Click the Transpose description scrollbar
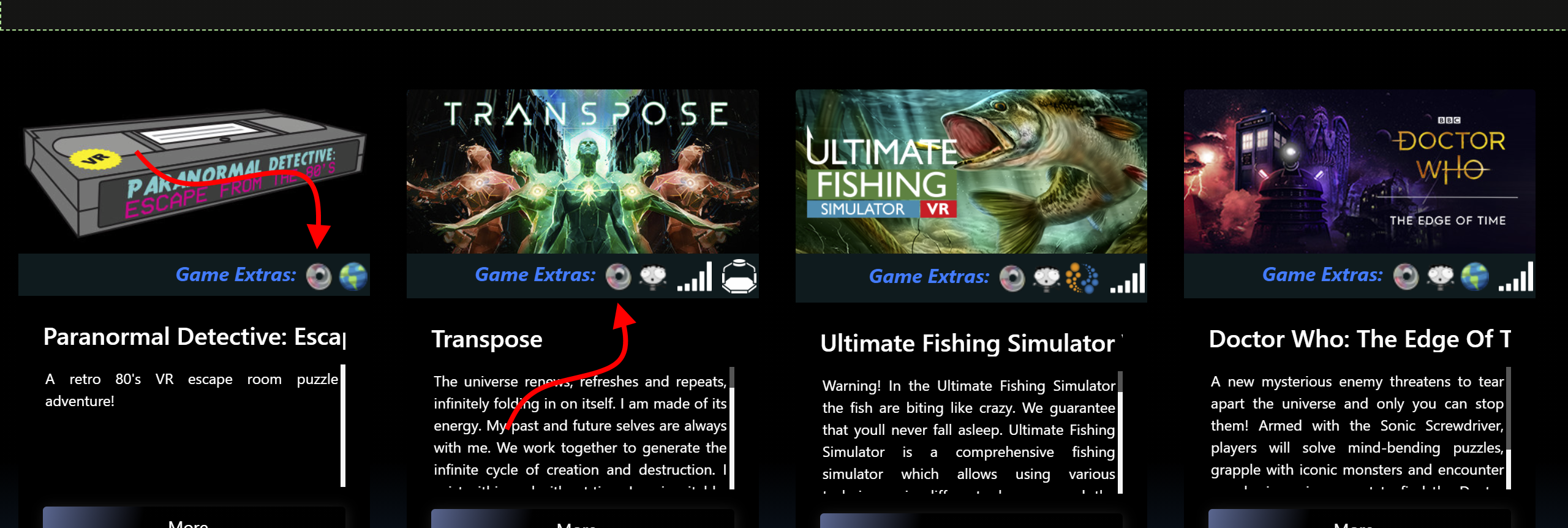This screenshot has width=1568, height=528. tap(732, 428)
